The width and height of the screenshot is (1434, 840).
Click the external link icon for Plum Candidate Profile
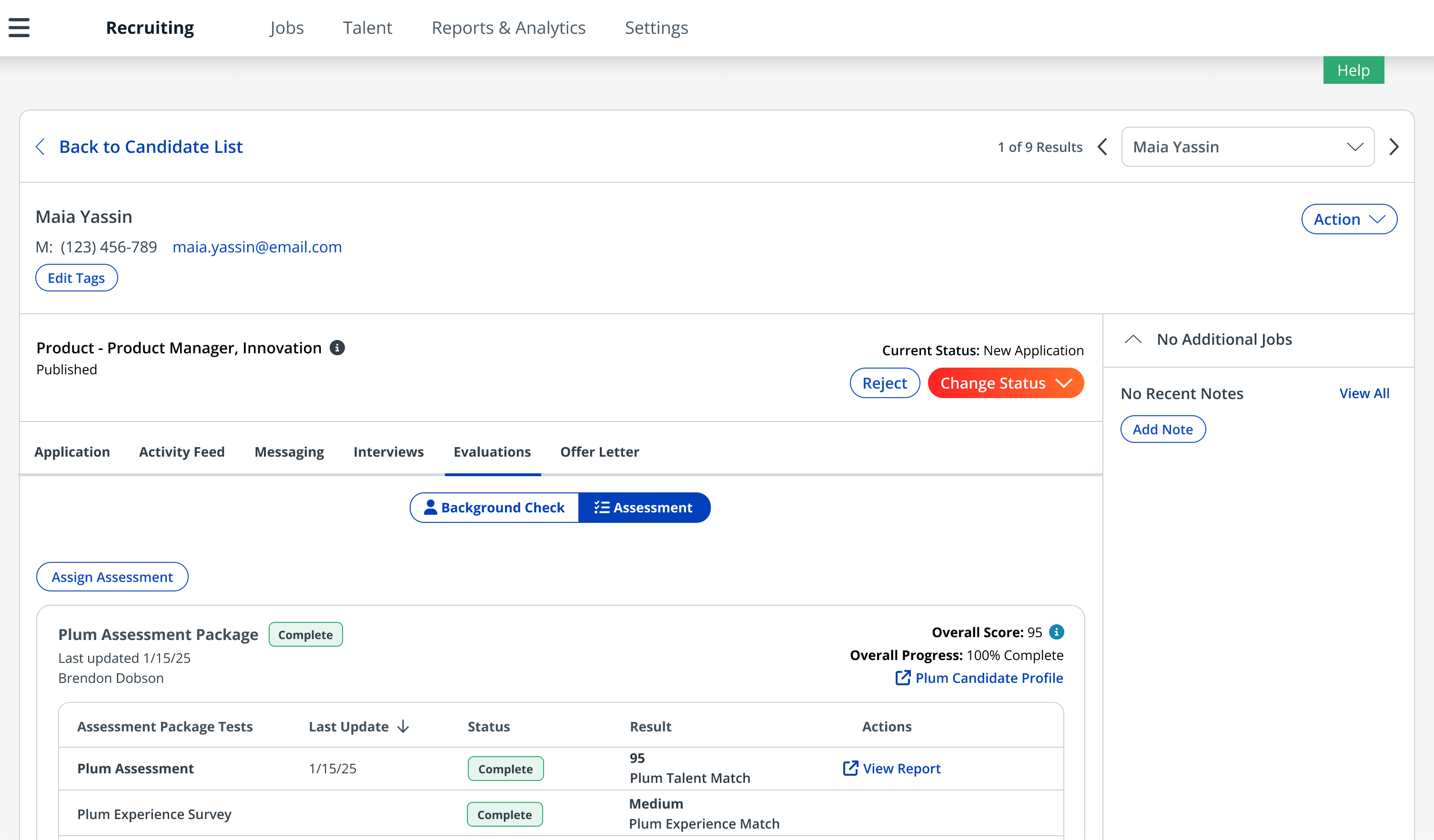pos(902,677)
